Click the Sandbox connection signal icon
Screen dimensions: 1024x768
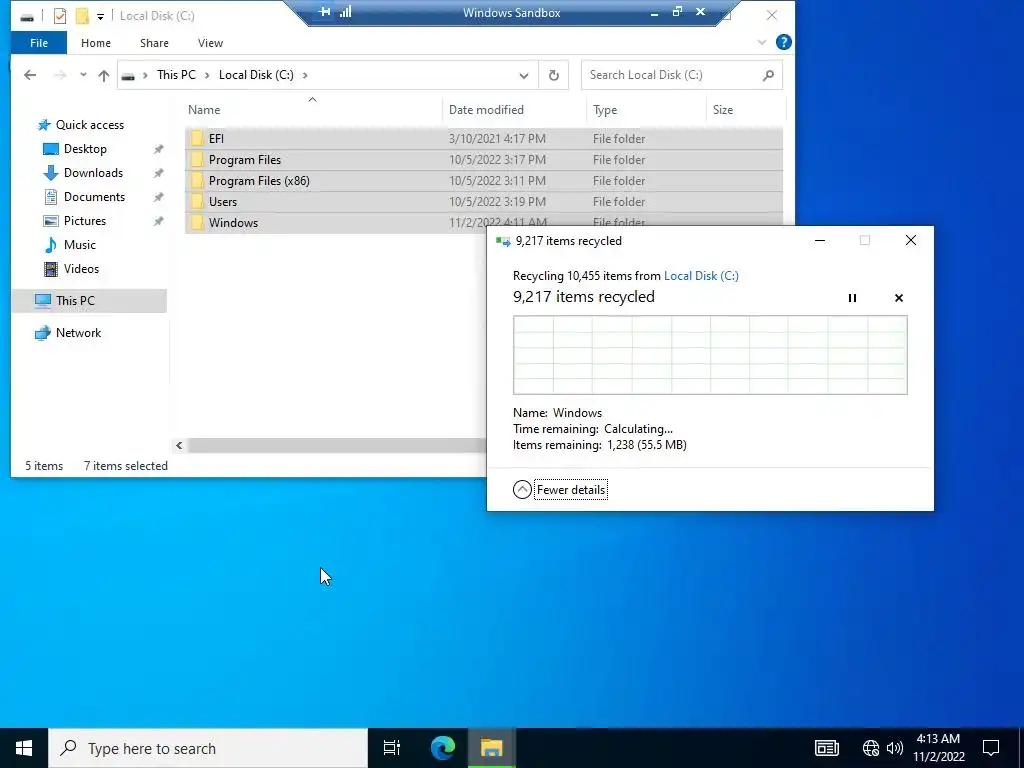click(345, 12)
